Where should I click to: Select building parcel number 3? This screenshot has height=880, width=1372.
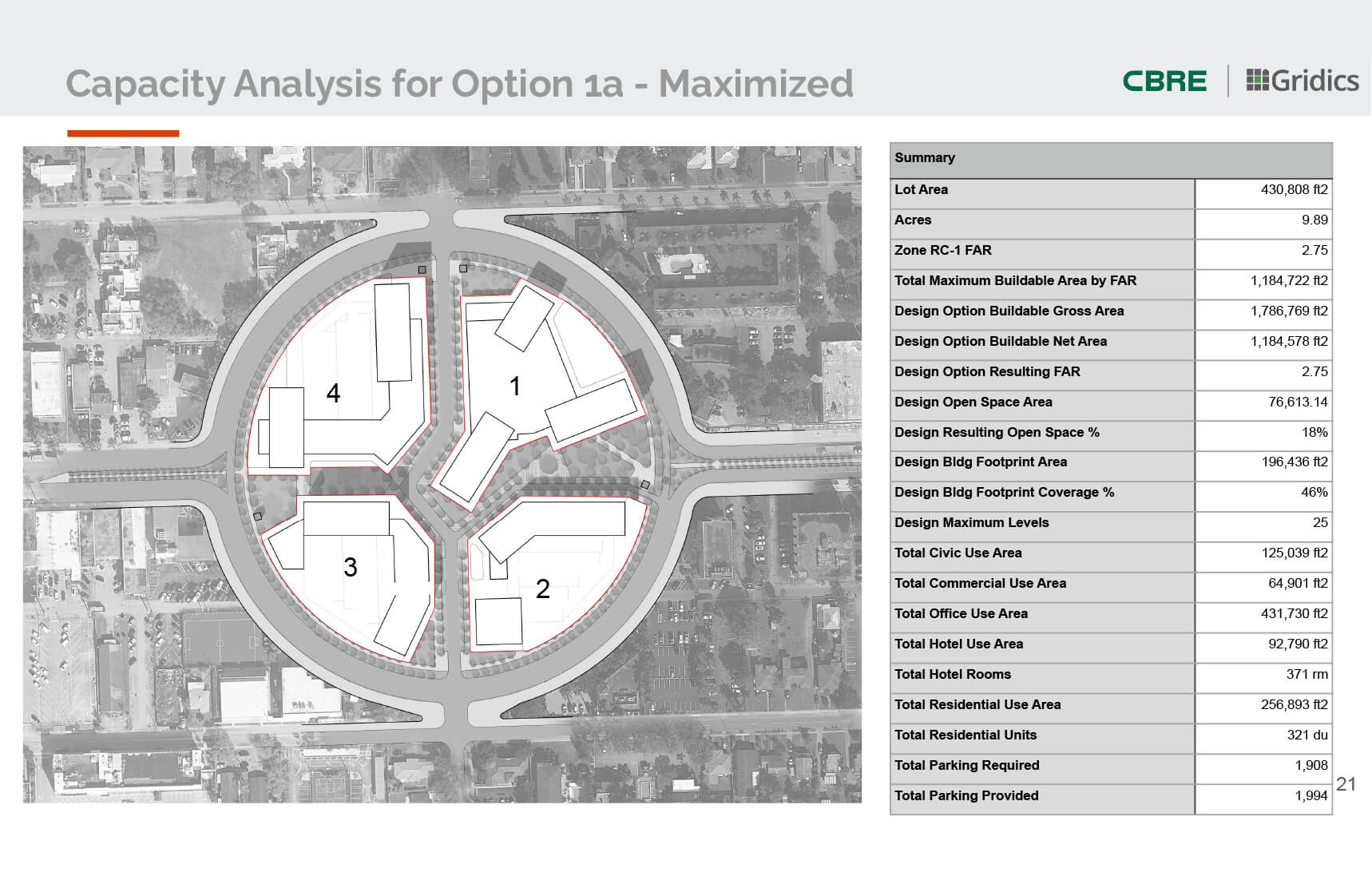coord(350,568)
